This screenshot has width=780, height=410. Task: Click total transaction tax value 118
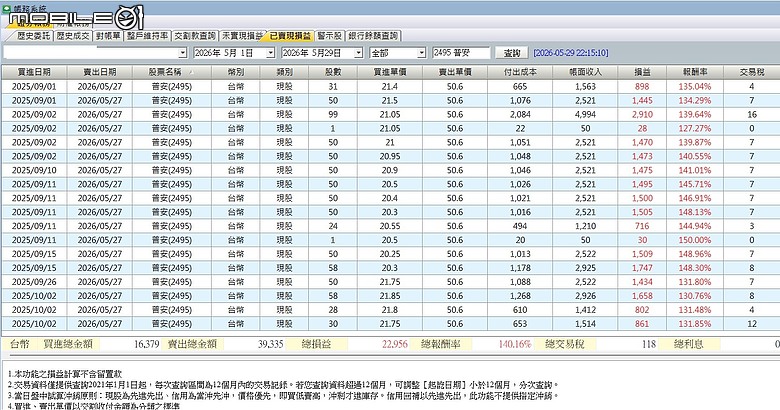(649, 344)
